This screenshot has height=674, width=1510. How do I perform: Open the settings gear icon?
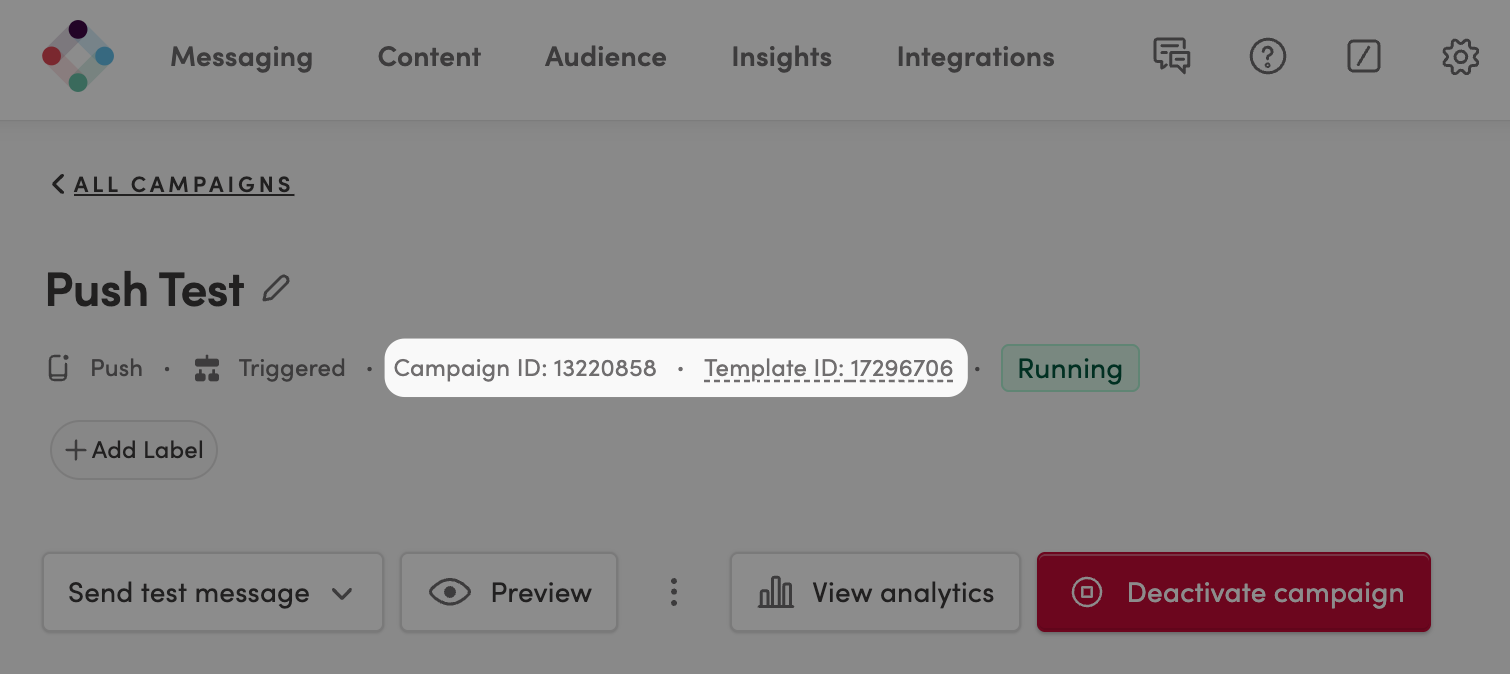click(1460, 57)
